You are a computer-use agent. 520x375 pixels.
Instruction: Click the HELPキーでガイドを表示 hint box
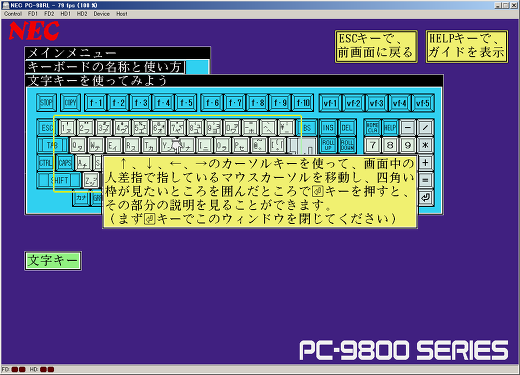[467, 46]
